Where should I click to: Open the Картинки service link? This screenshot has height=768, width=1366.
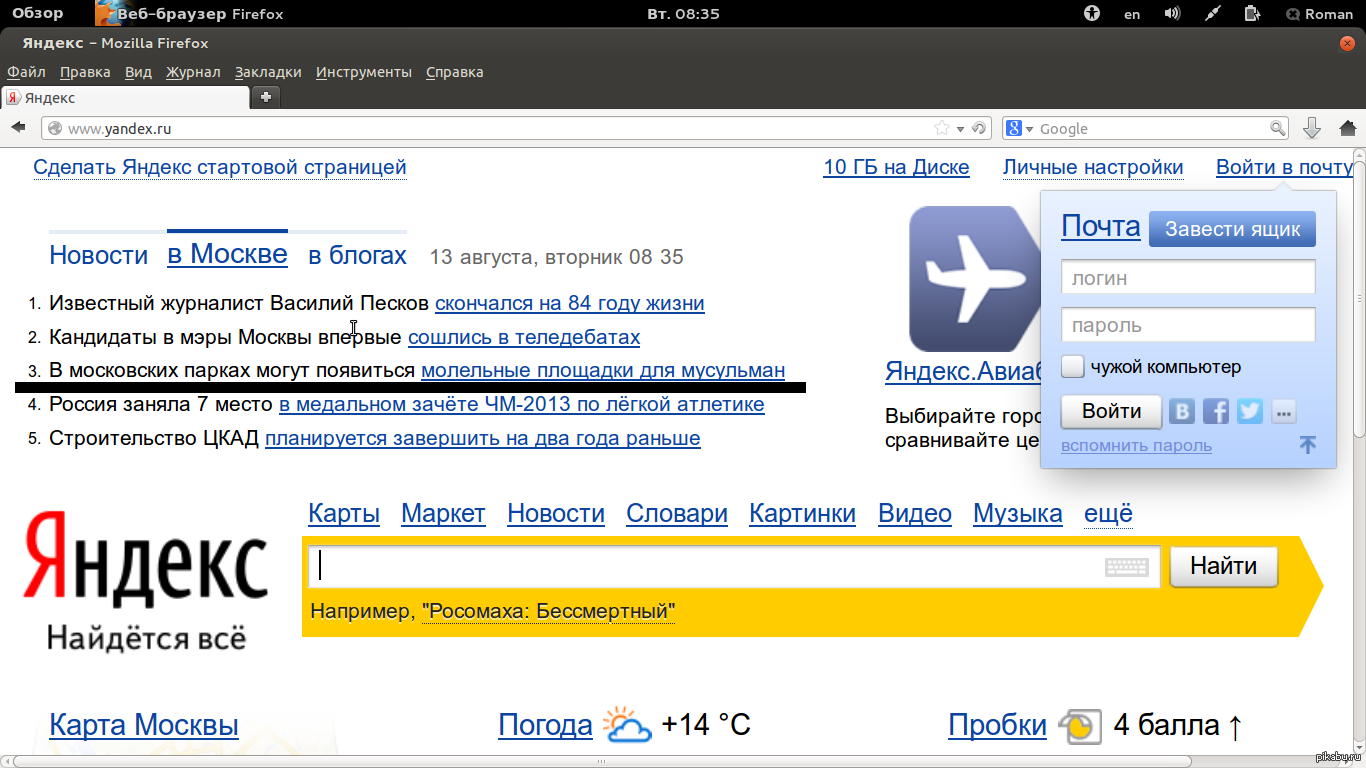pos(803,514)
